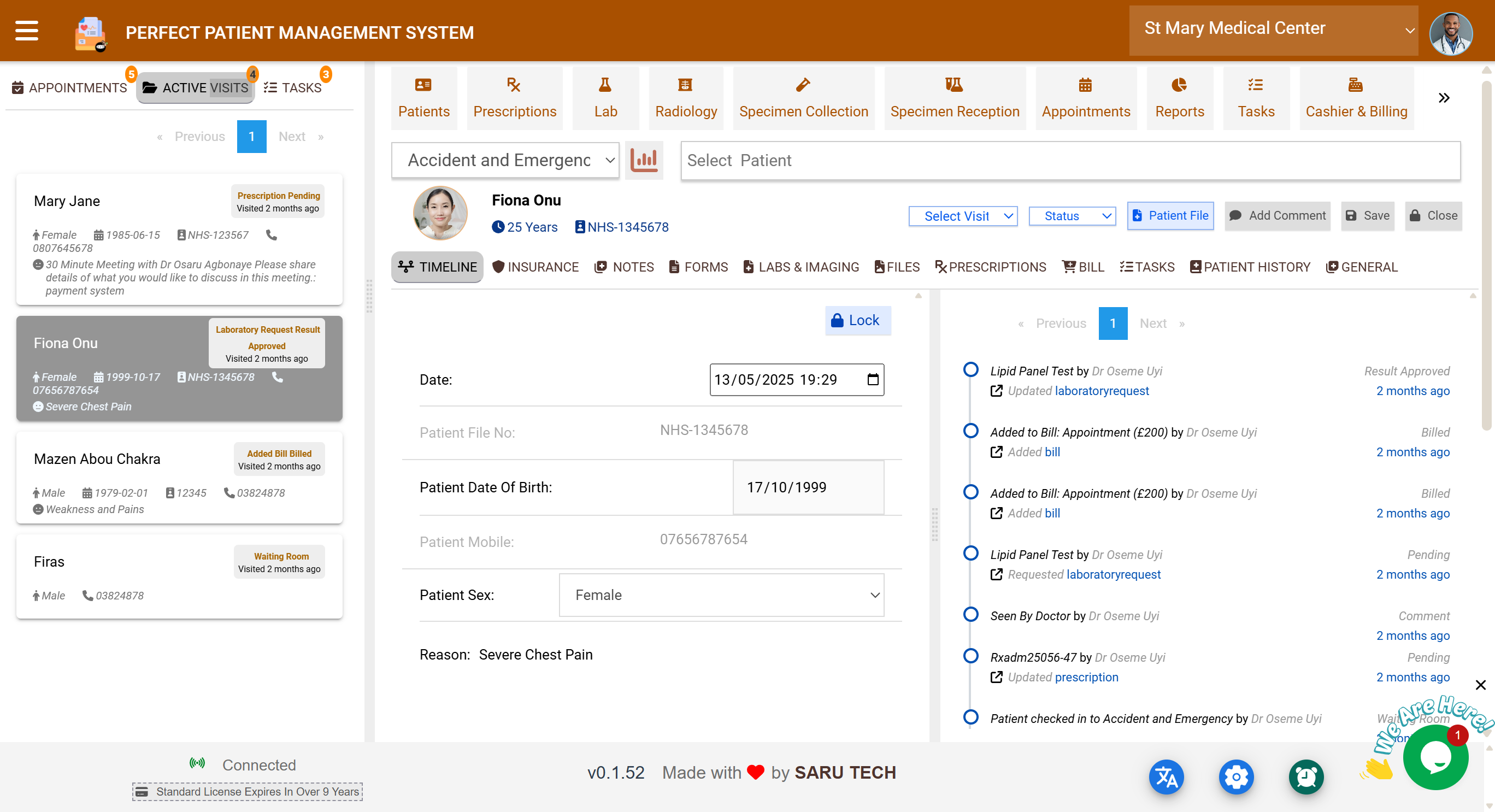Open the Reports module

(1179, 97)
